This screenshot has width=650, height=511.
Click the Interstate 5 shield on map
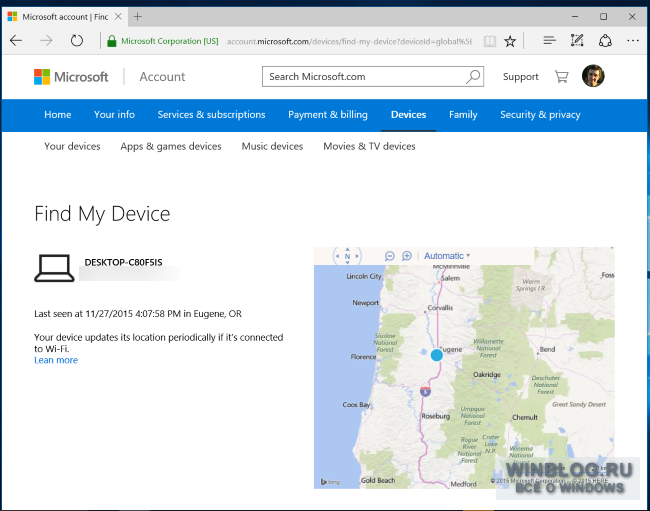click(x=425, y=391)
